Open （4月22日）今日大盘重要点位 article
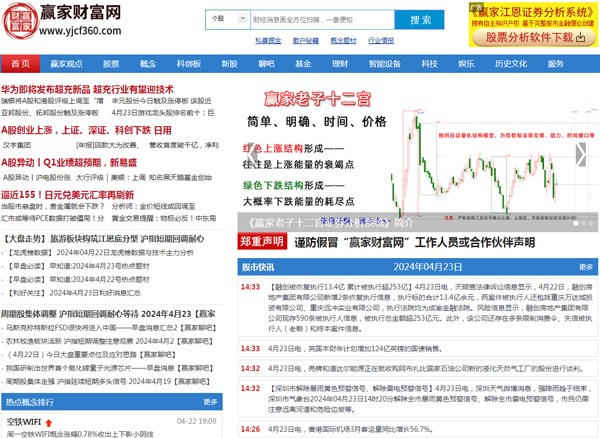Image resolution: width=600 pixels, height=438 pixels. tap(91, 355)
